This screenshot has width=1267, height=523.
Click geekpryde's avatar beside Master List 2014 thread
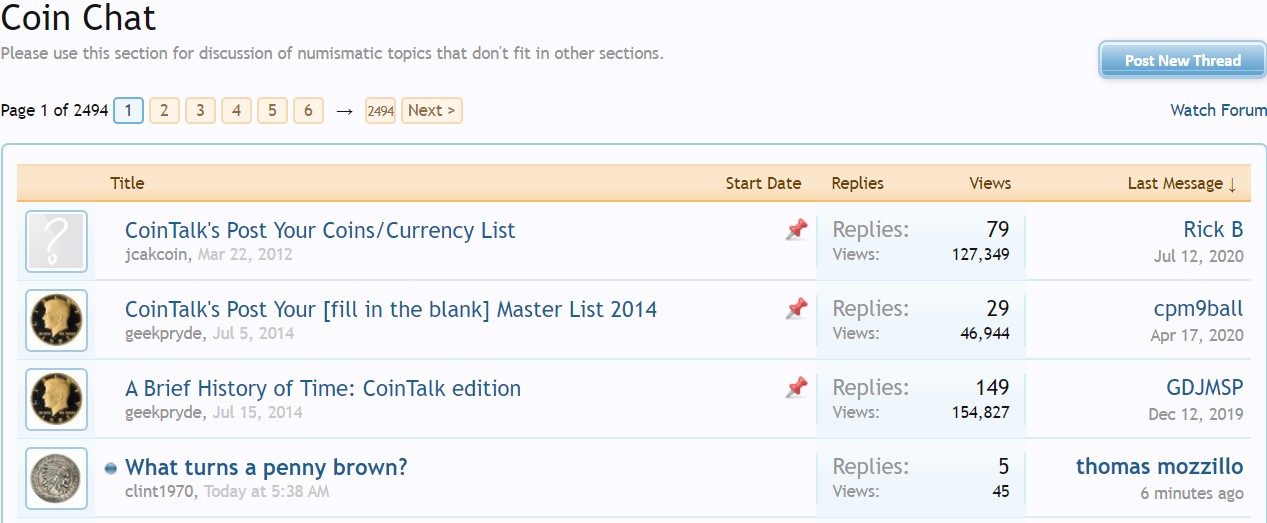[56, 321]
